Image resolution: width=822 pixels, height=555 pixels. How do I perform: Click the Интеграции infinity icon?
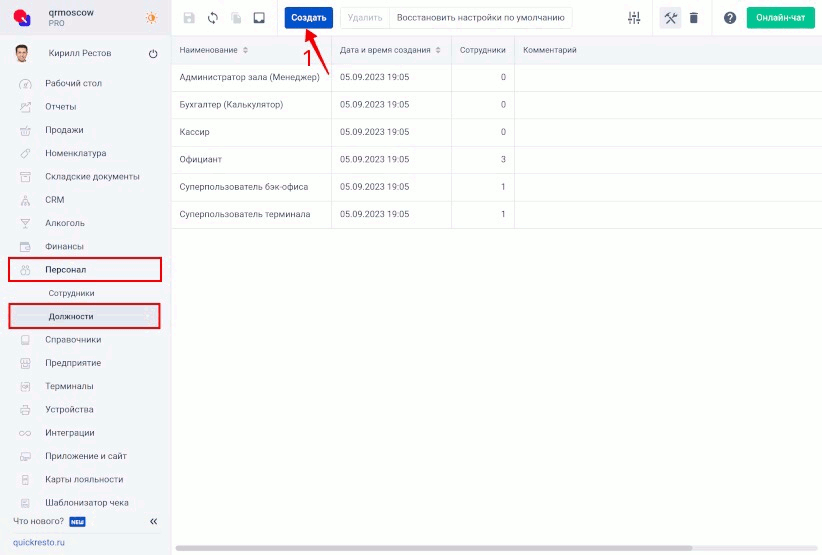[25, 433]
